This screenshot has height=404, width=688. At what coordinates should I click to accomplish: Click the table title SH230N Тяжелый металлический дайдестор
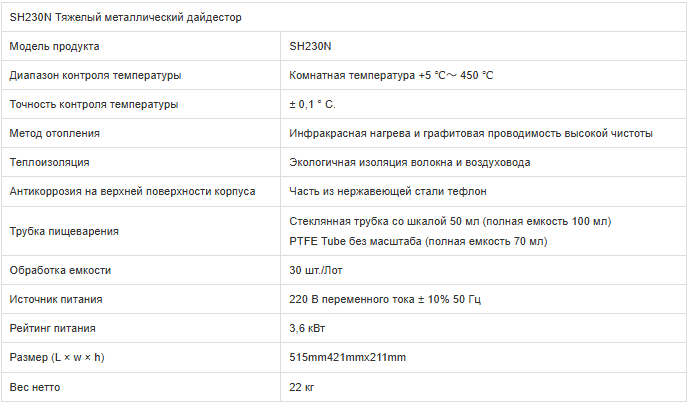[125, 18]
